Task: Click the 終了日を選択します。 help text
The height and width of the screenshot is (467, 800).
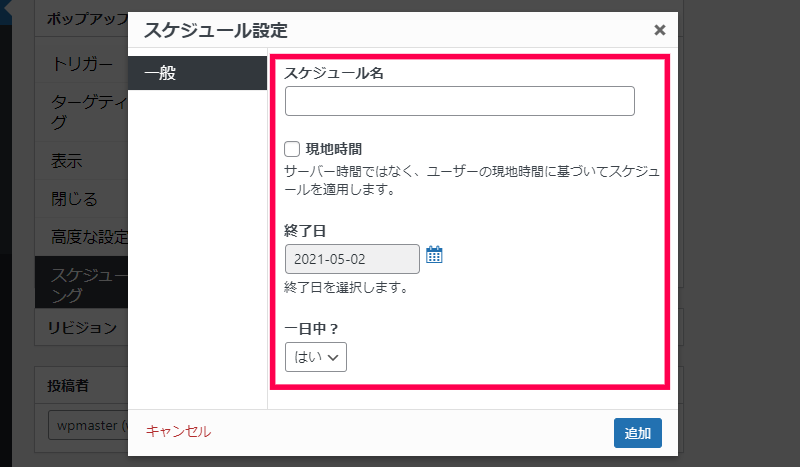Action: click(347, 287)
